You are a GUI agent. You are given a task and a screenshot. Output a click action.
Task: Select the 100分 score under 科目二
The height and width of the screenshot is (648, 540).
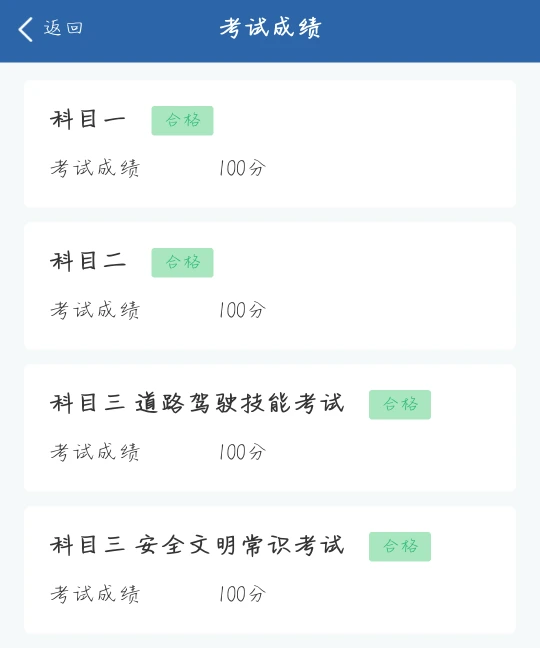[x=242, y=310]
